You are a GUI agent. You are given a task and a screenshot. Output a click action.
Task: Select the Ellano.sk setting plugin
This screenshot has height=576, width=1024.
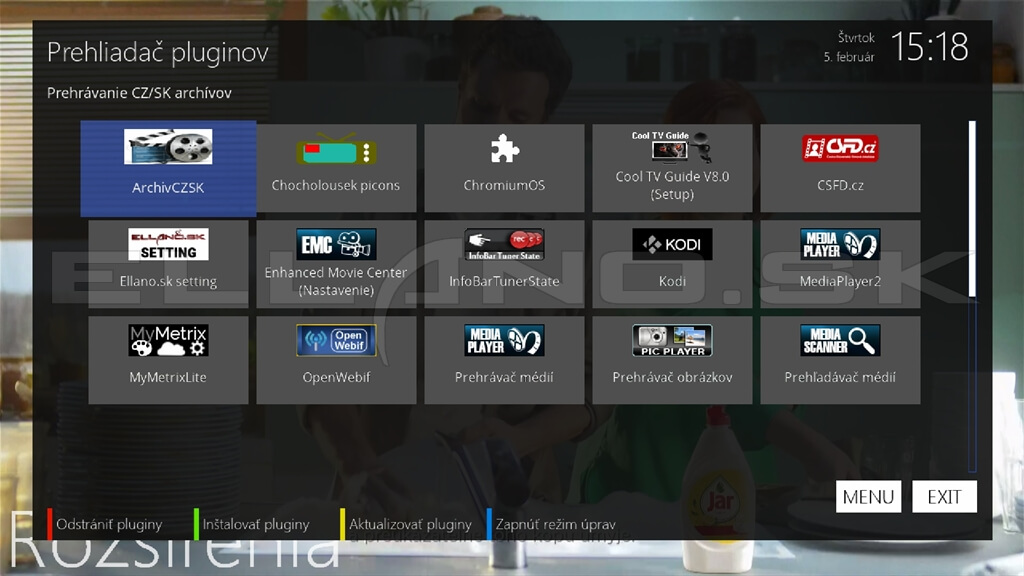168,264
